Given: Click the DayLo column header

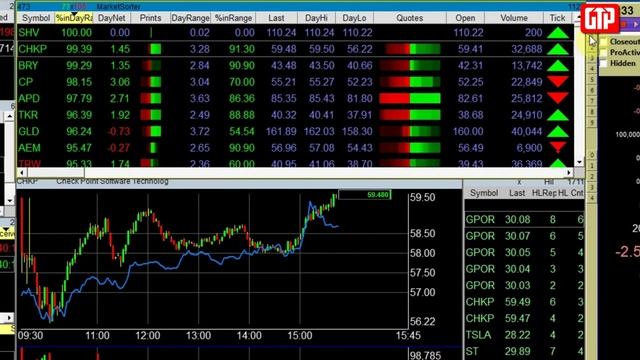Looking at the screenshot, I should tap(354, 18).
